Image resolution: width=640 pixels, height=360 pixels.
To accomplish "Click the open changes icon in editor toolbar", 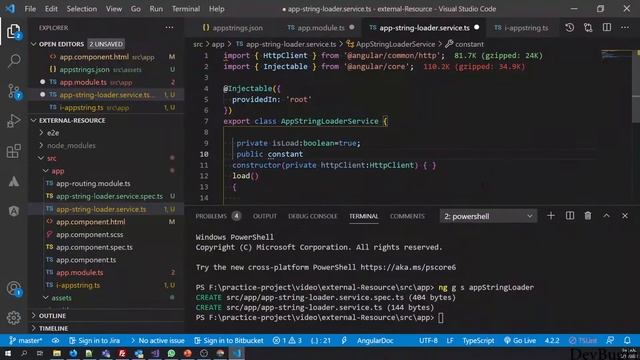I will pyautogui.click(x=588, y=27).
